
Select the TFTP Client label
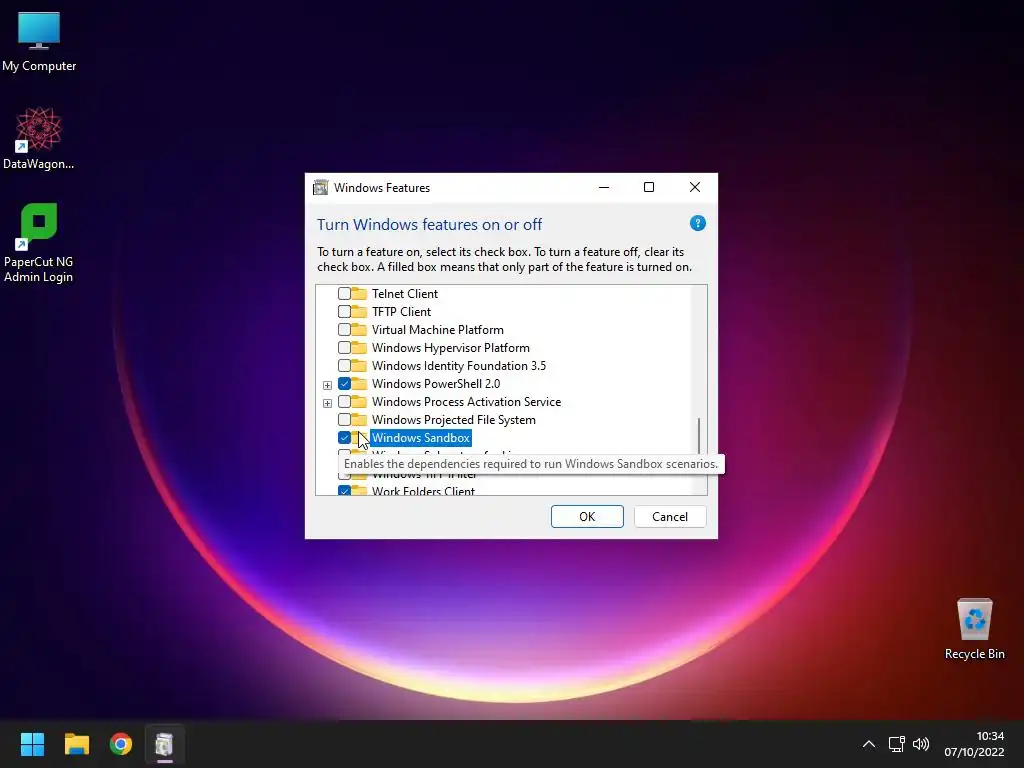click(x=401, y=312)
